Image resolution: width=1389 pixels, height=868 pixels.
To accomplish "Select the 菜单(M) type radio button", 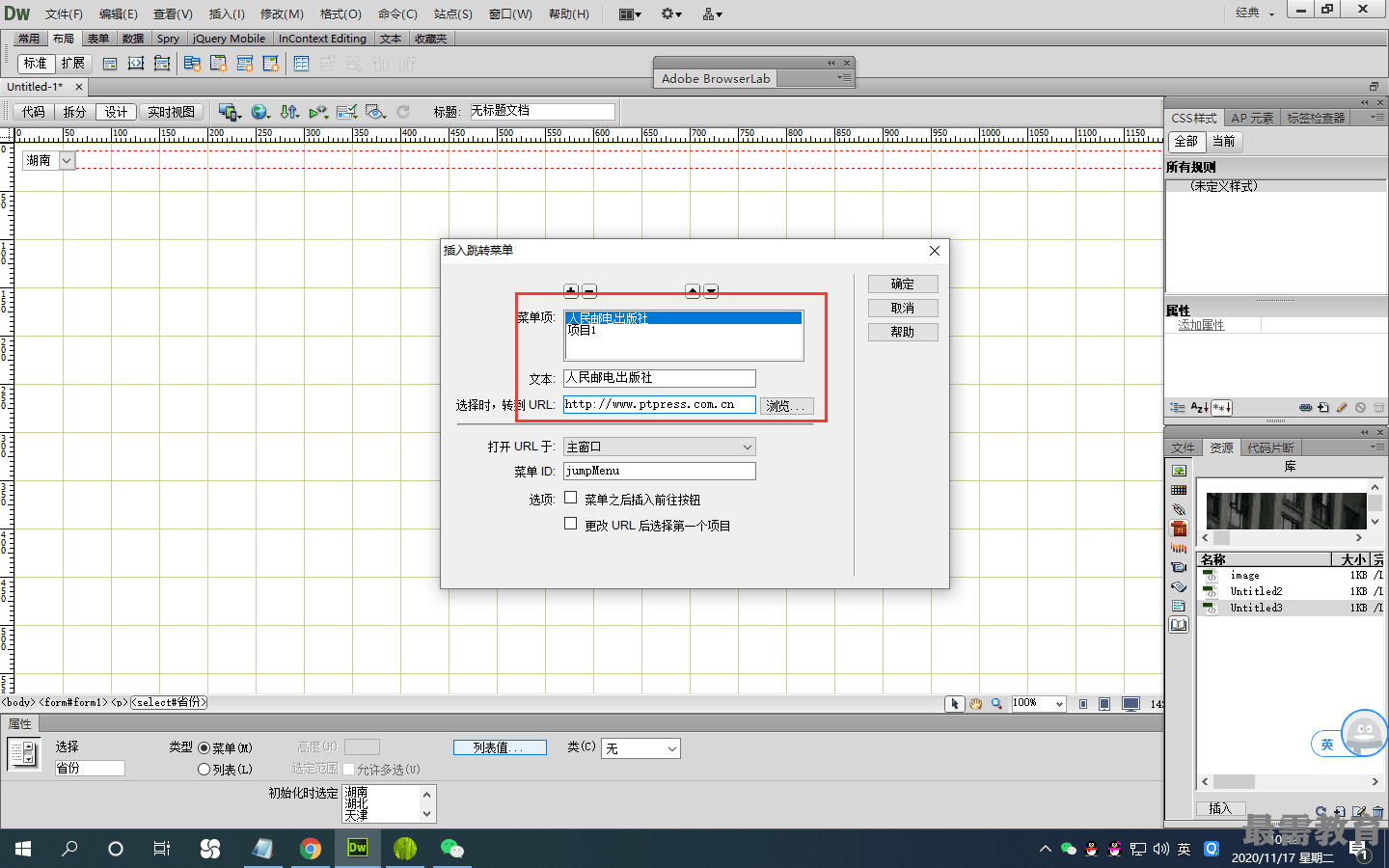I will click(204, 748).
